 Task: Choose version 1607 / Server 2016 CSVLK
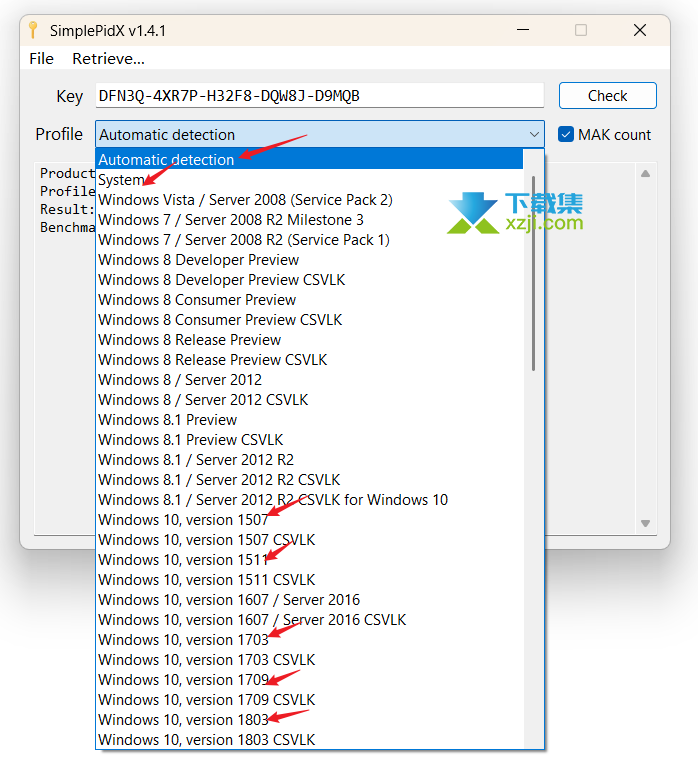pyautogui.click(x=310, y=620)
